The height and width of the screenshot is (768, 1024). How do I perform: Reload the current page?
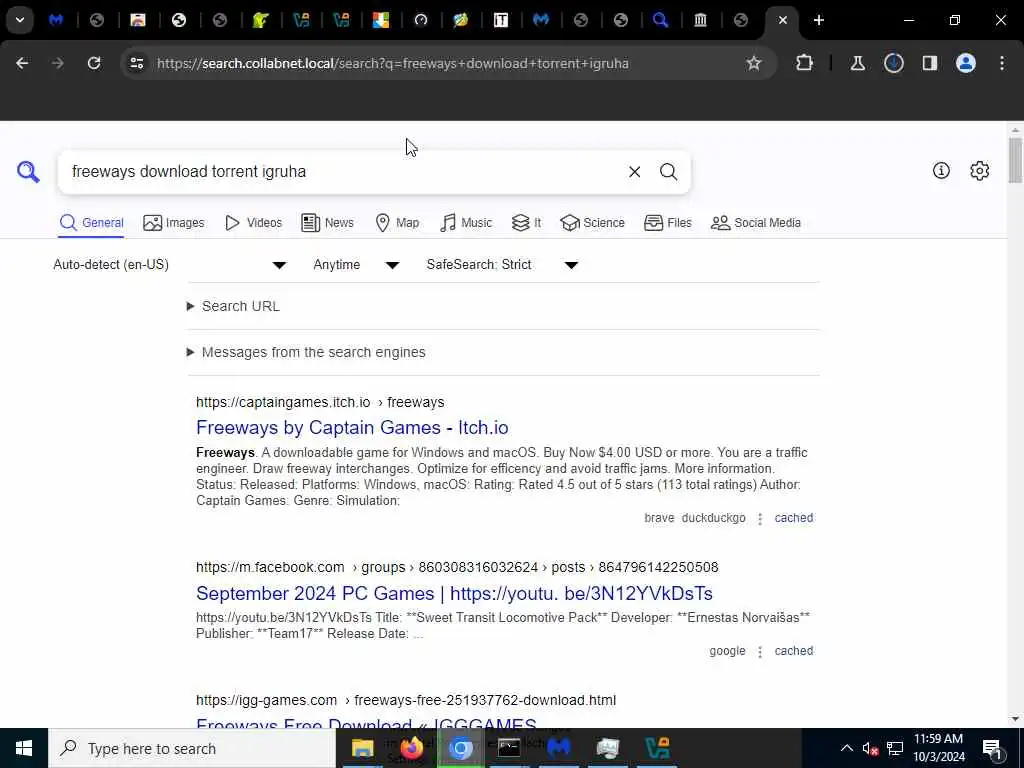(94, 63)
